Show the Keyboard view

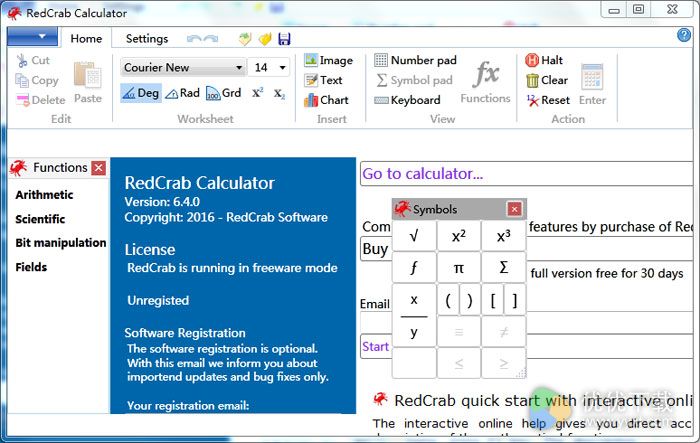tap(408, 100)
